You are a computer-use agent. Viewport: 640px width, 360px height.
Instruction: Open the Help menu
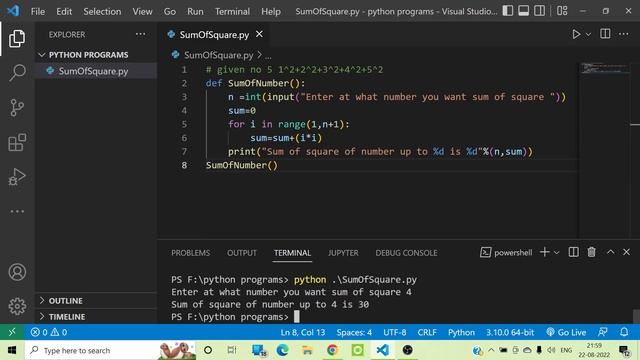pos(271,11)
